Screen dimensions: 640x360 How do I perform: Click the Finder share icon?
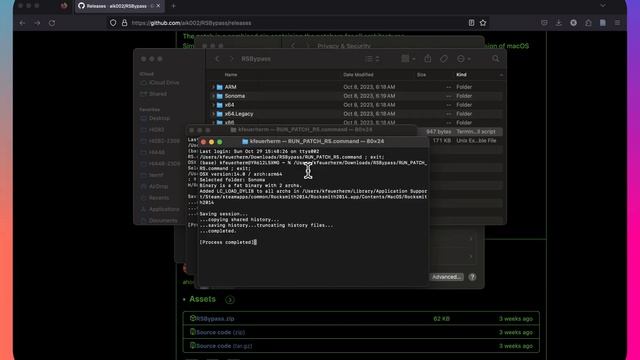[428, 59]
